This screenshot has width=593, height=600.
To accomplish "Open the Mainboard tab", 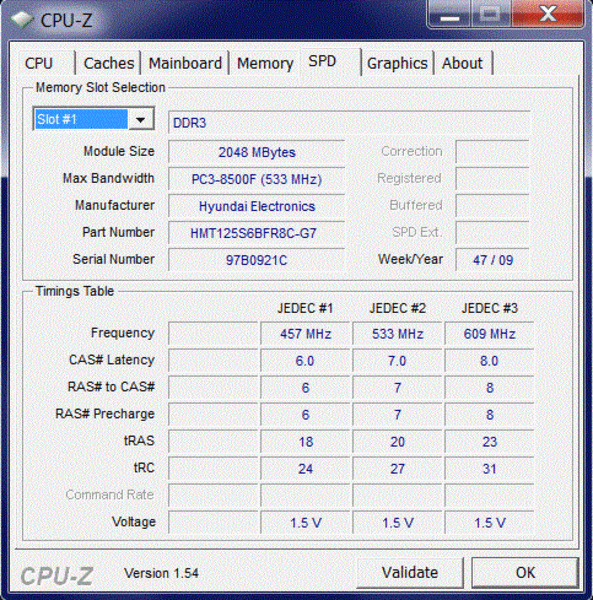I will click(185, 64).
